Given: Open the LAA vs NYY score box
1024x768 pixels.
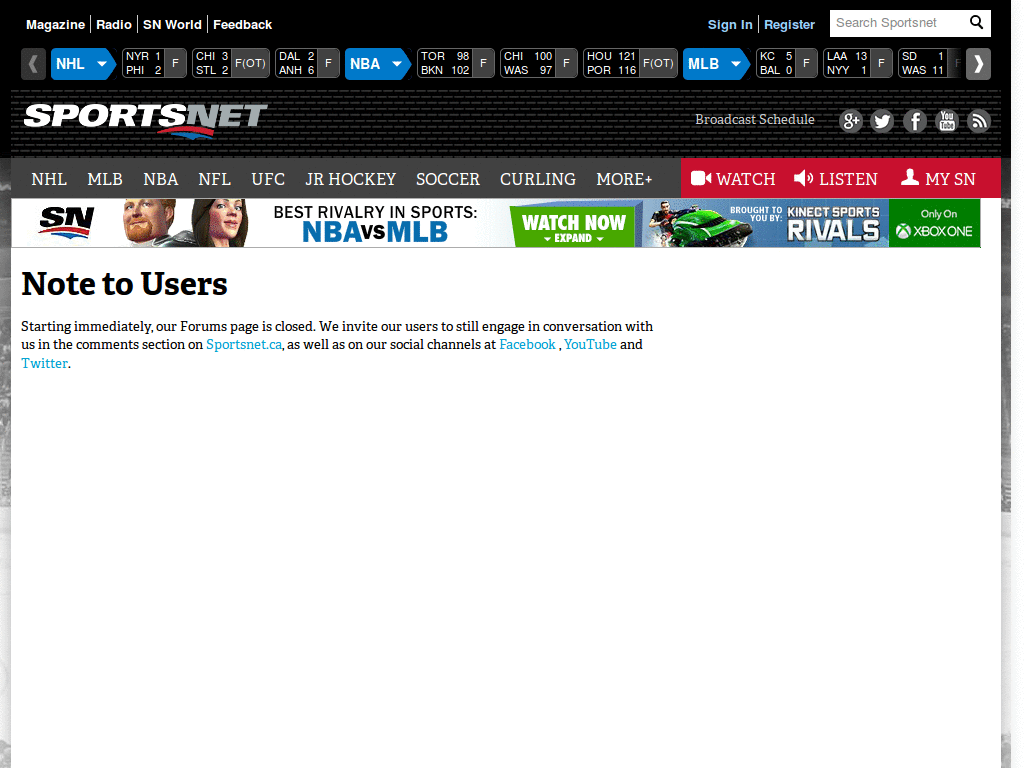Looking at the screenshot, I should click(x=857, y=63).
